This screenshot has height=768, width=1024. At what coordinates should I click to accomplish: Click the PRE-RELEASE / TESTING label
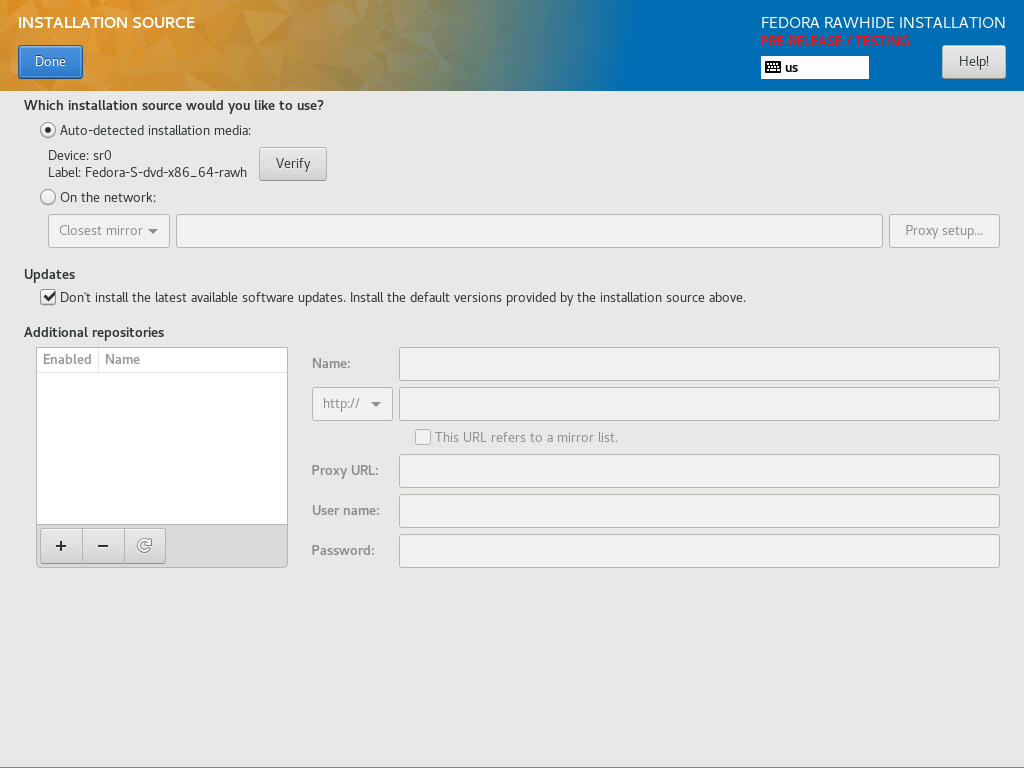tap(835, 41)
